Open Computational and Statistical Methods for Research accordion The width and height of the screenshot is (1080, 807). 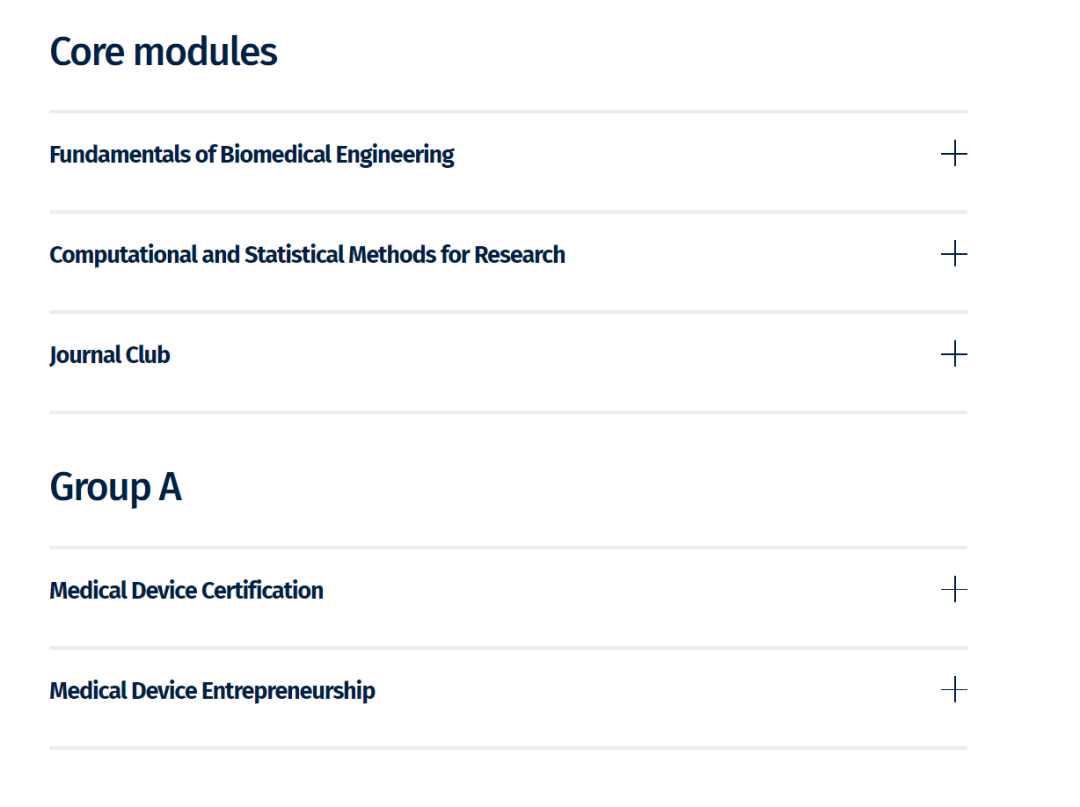pyautogui.click(x=307, y=255)
